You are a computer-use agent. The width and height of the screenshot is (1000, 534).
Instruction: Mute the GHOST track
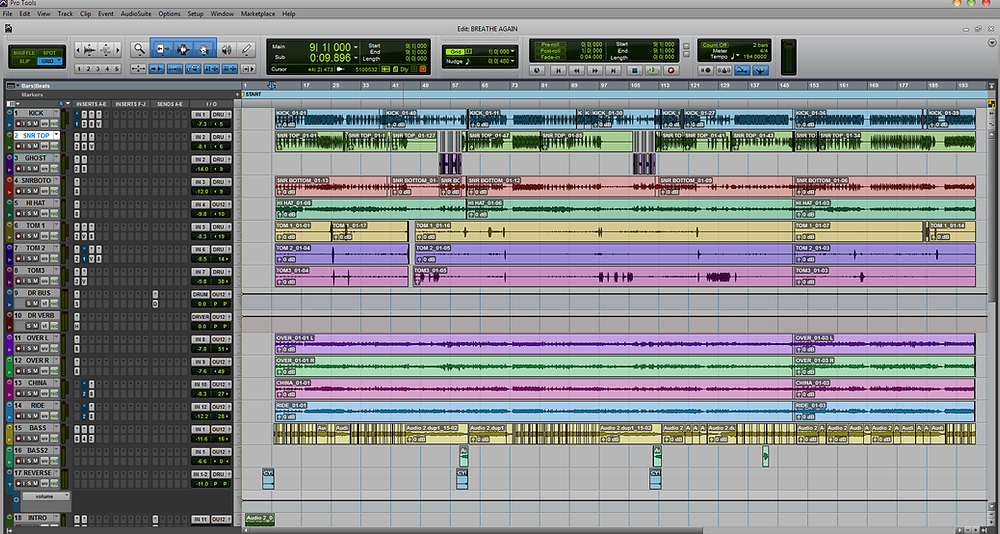pyautogui.click(x=35, y=168)
